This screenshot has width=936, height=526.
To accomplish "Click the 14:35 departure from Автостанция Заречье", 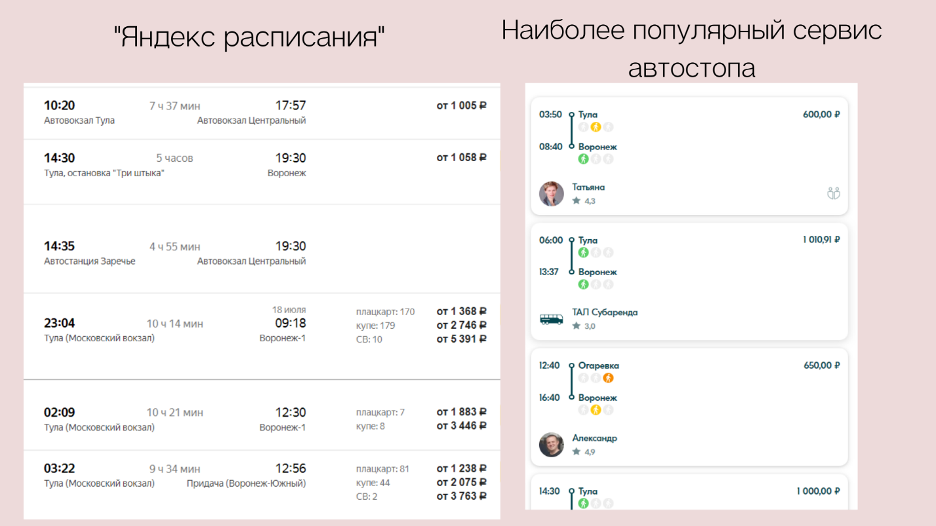I will [59, 246].
